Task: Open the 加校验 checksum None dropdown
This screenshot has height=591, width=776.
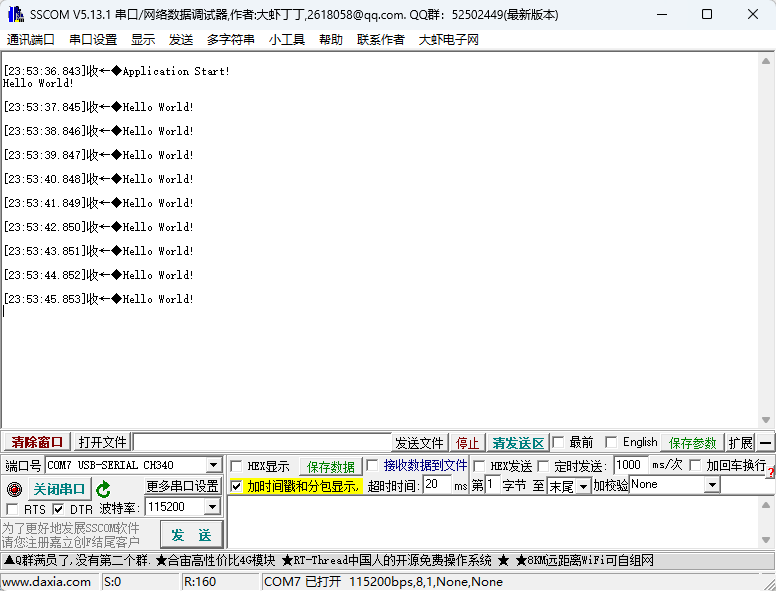Action: [712, 485]
